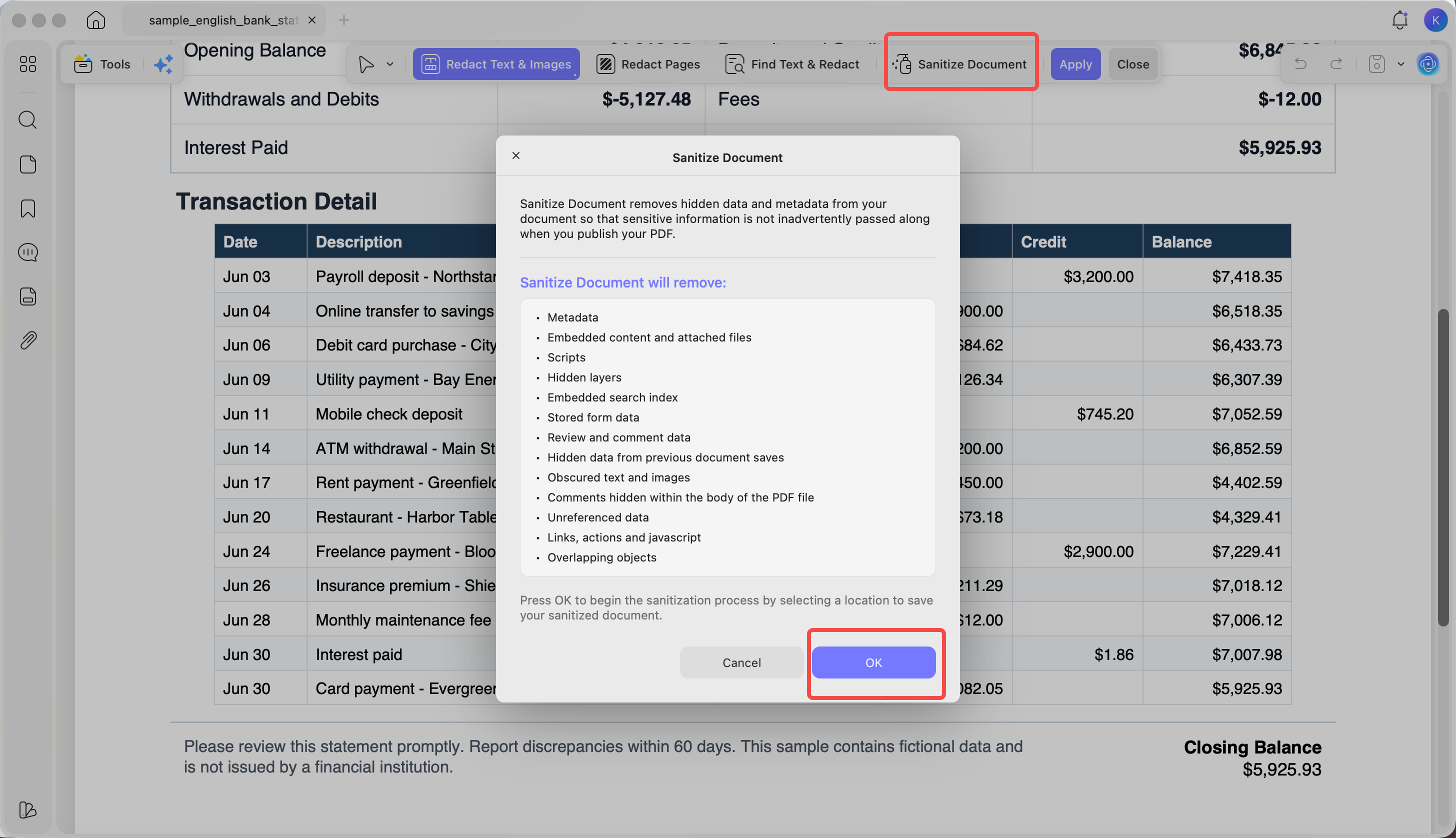This screenshot has width=1456, height=838.
Task: Expand the cursor tool dropdown arrow
Action: 389,64
